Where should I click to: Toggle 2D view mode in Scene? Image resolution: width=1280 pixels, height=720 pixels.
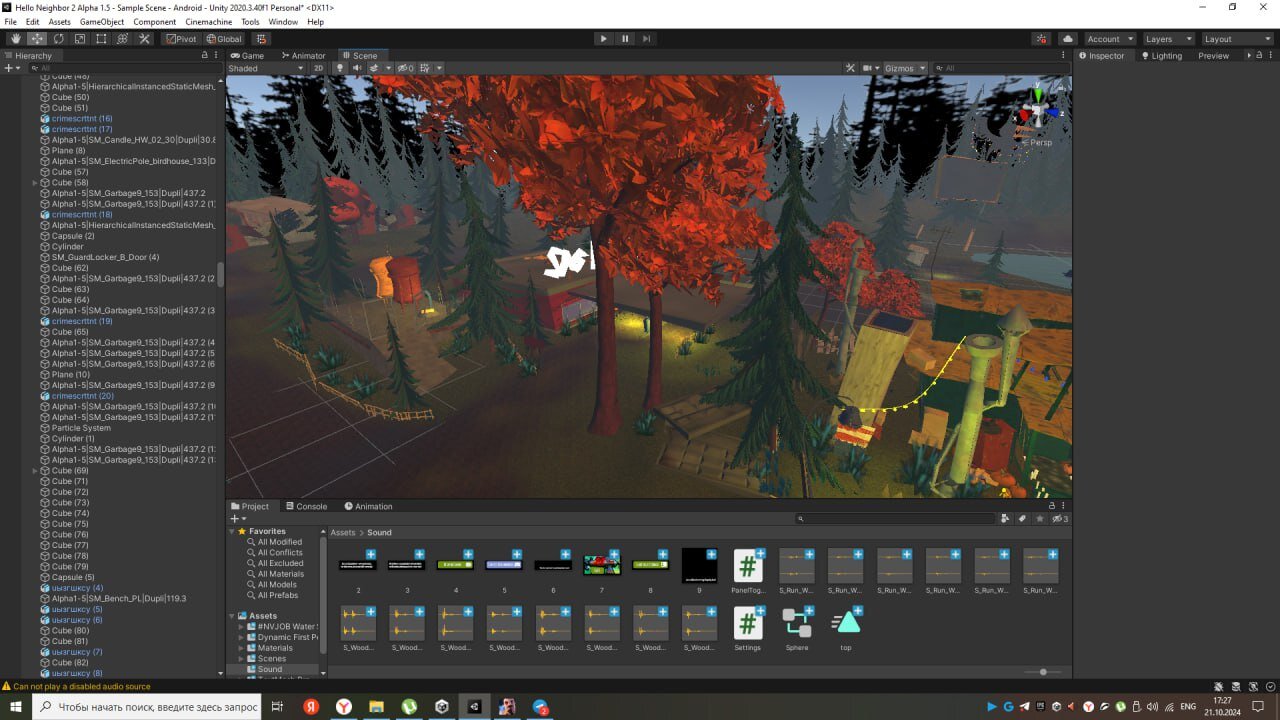(x=319, y=68)
